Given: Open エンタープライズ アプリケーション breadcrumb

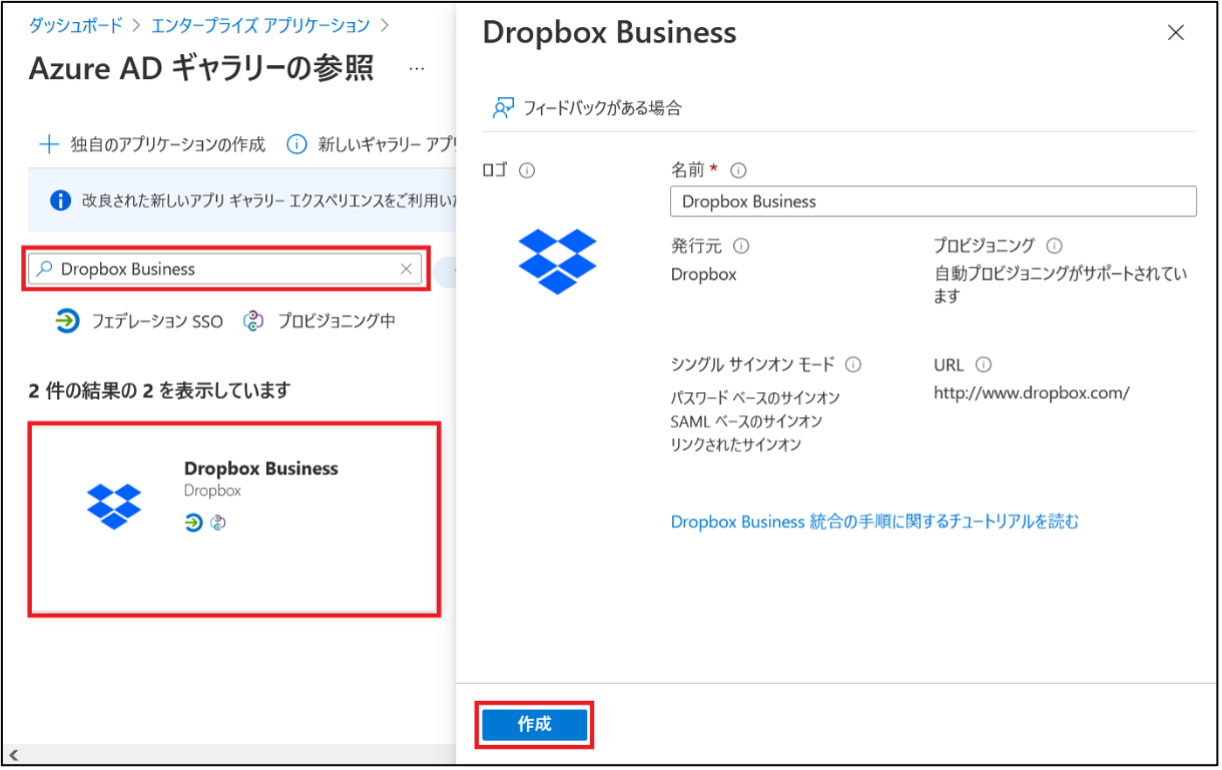Looking at the screenshot, I should click(260, 25).
